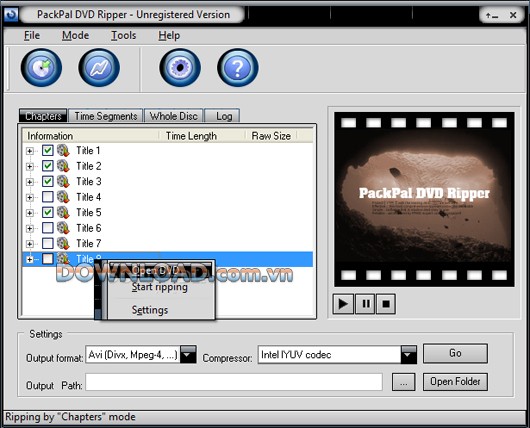The image size is (530, 428).
Task: Click the film reel icon of Title 6
Action: 63,228
